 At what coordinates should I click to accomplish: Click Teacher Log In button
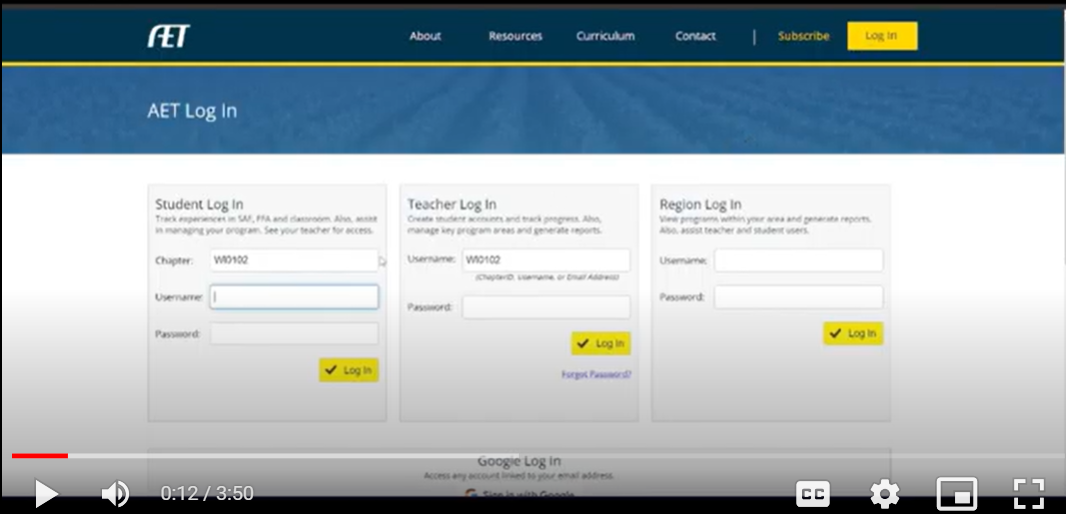[x=601, y=343]
